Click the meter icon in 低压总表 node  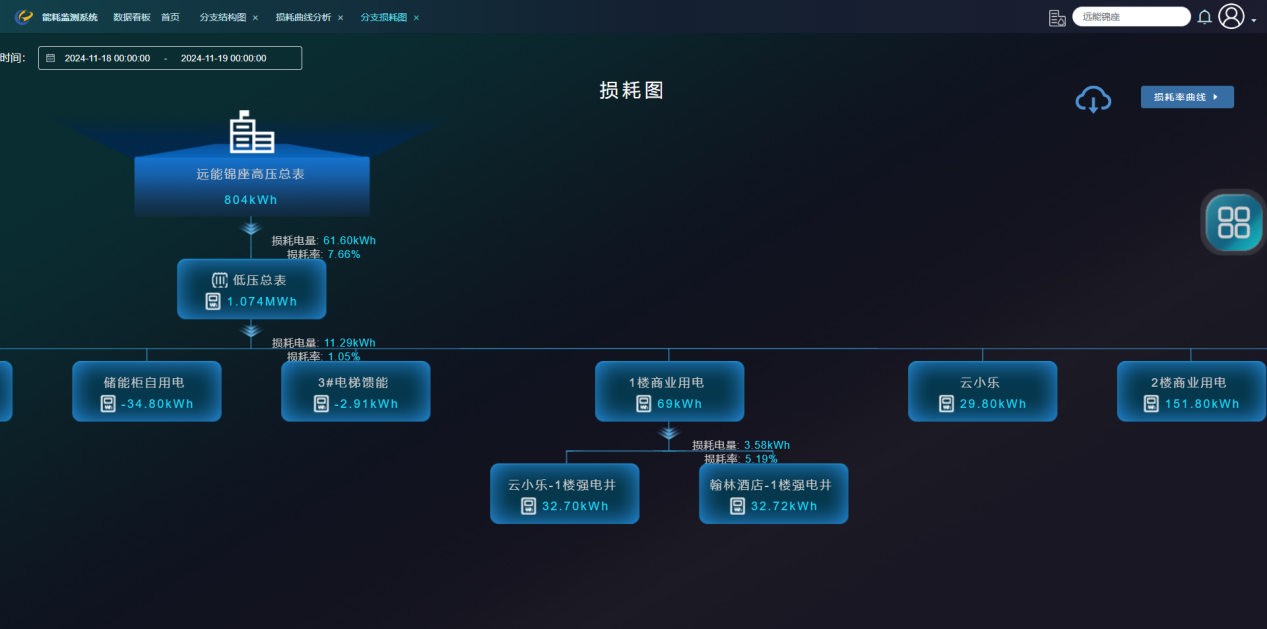(213, 301)
